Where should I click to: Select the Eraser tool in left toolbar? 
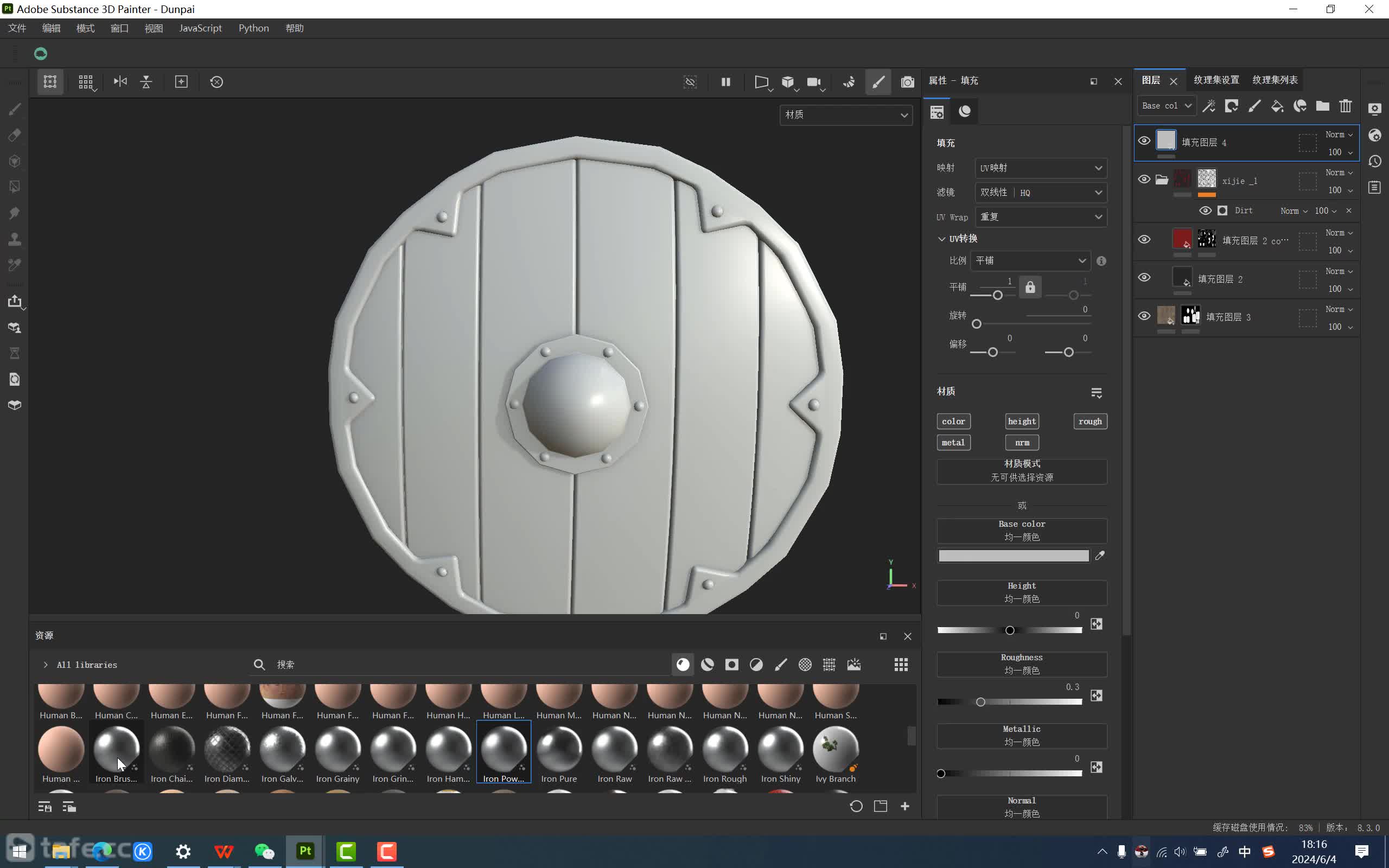tap(15, 135)
